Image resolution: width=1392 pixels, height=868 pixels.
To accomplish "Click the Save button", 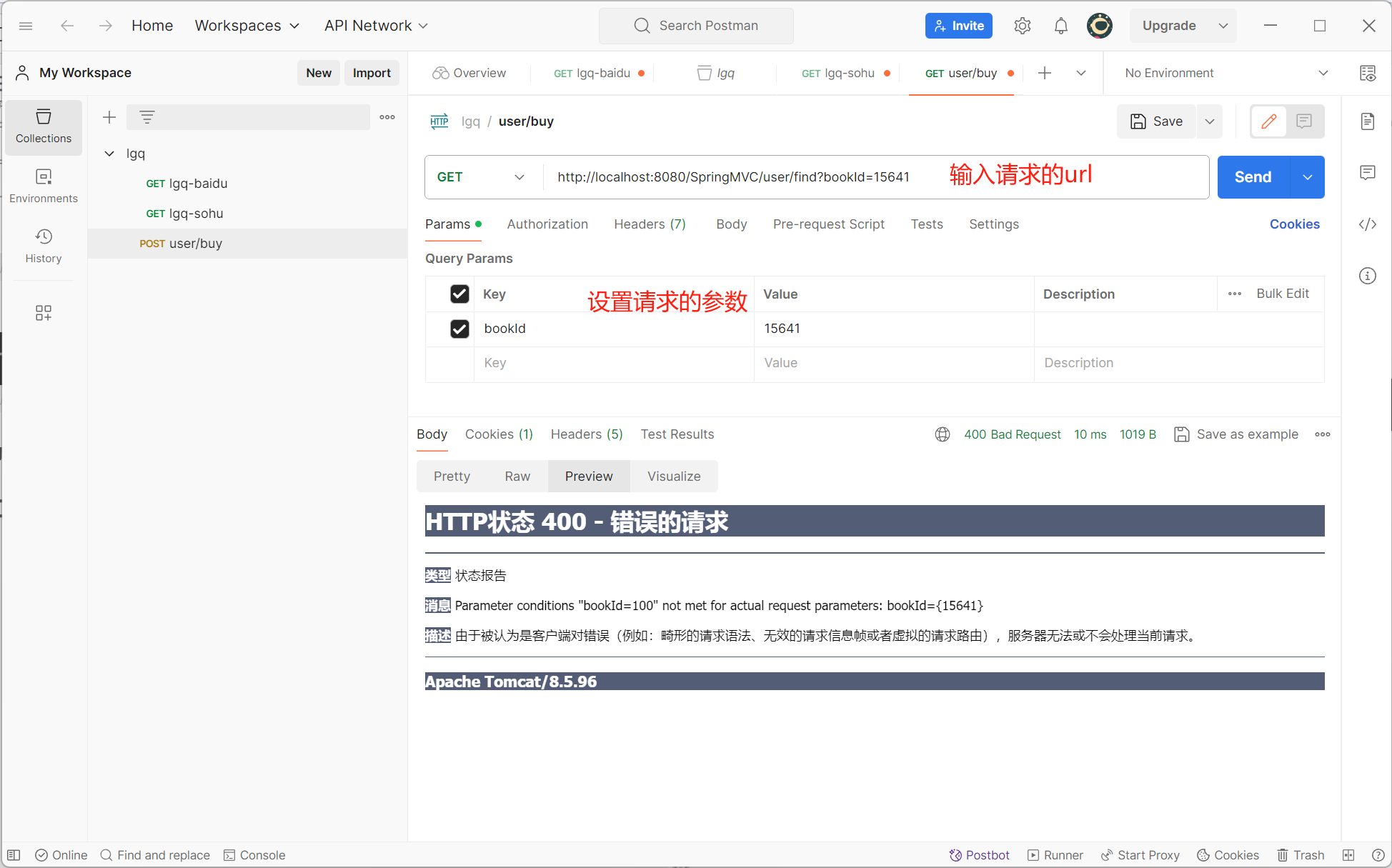I will click(1157, 121).
